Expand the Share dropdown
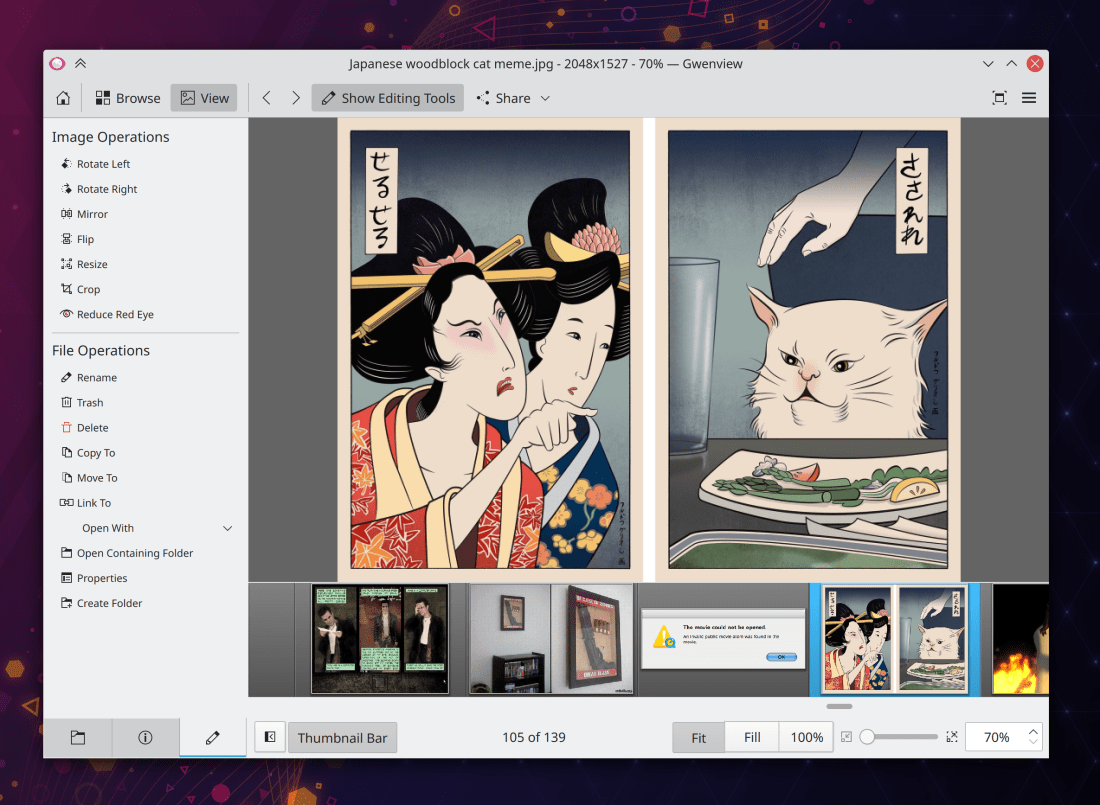Image resolution: width=1100 pixels, height=805 pixels. click(513, 98)
